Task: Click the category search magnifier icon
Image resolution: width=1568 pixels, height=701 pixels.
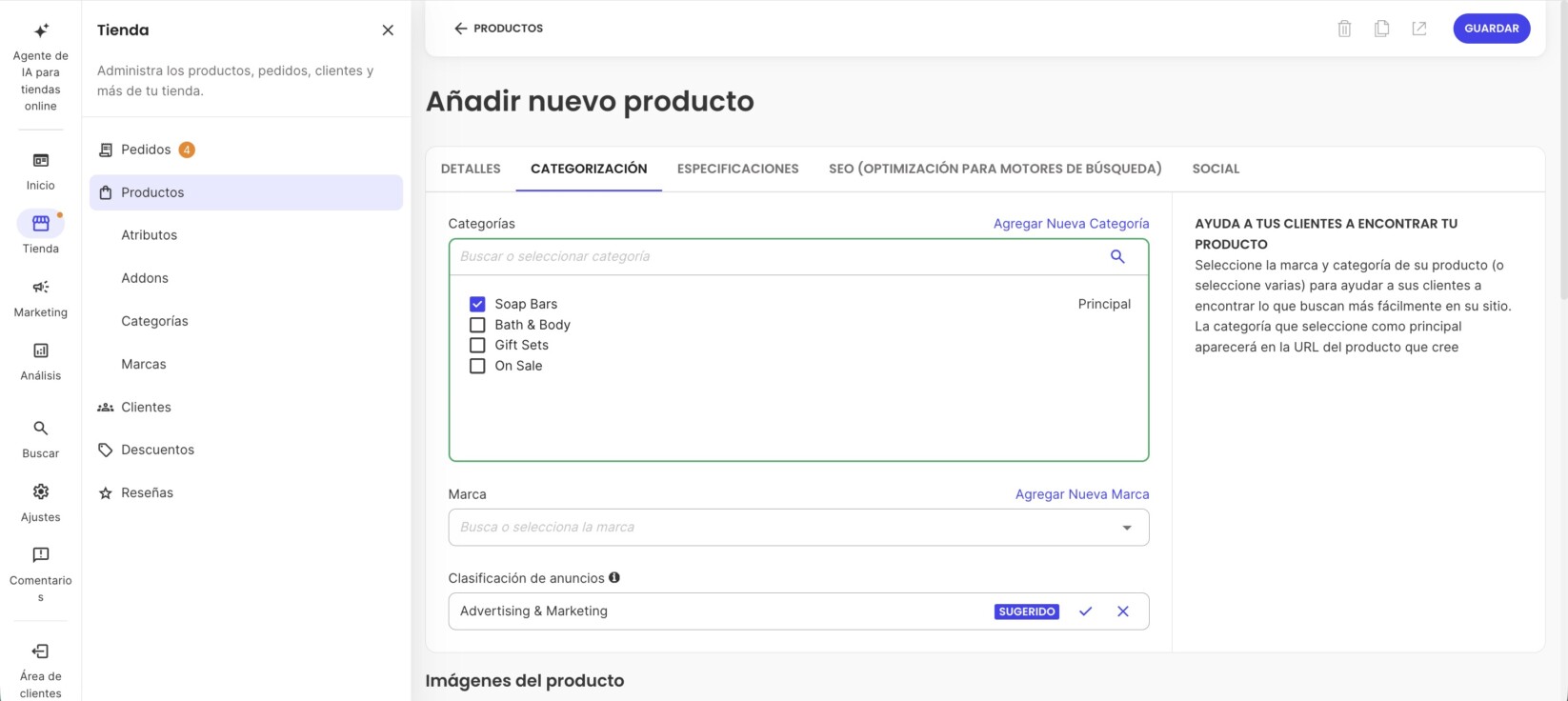Action: coord(1117,256)
